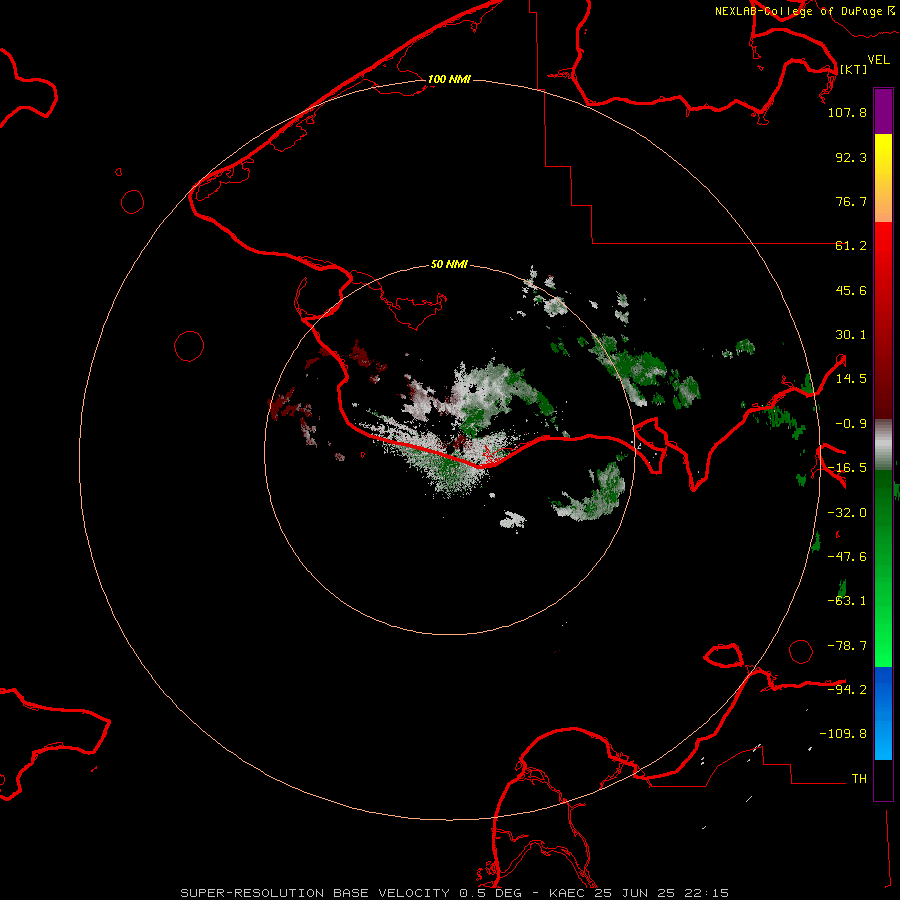The width and height of the screenshot is (900, 900).
Task: Click the VEL legend title
Action: click(x=878, y=60)
